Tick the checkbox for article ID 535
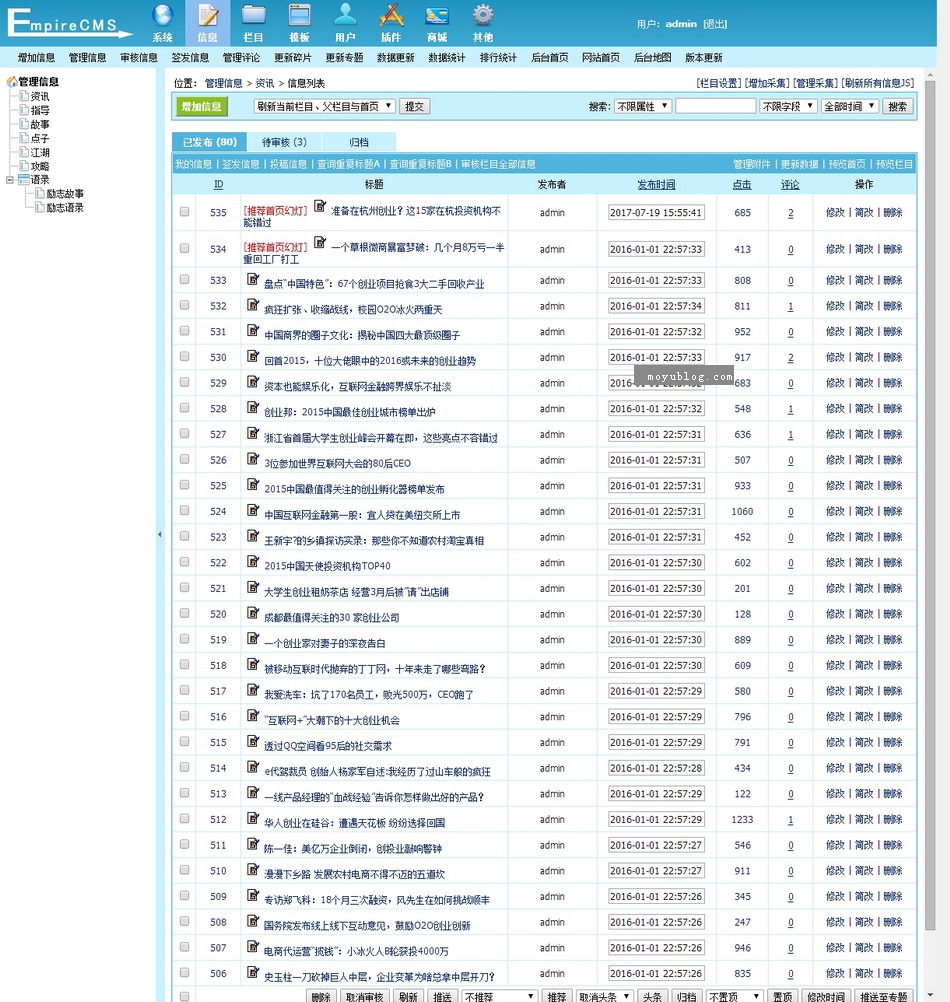The width and height of the screenshot is (950, 1002). click(185, 212)
